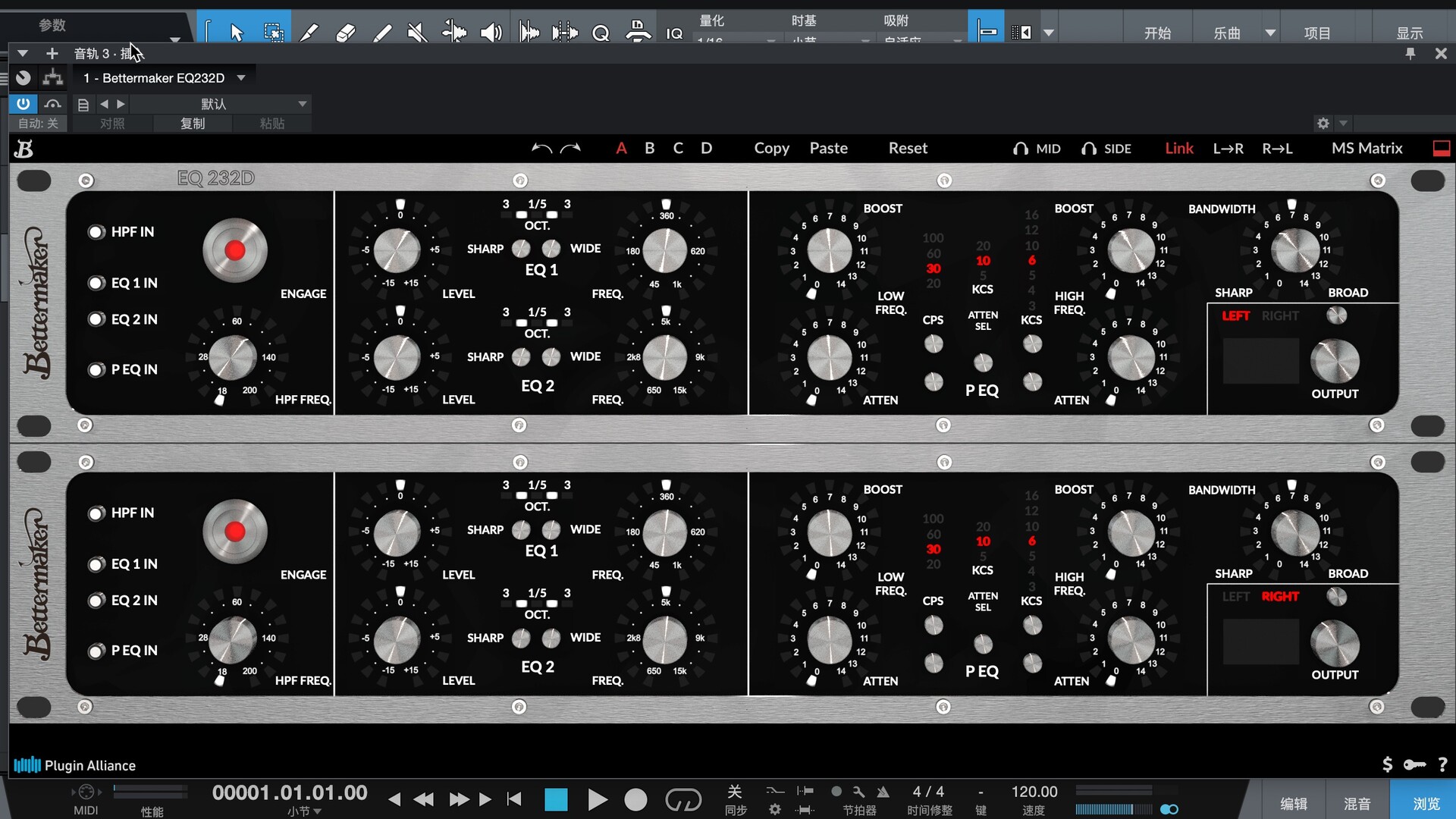The image size is (1456, 819).
Task: Click the Bettermaker B logo icon
Action: pyautogui.click(x=24, y=149)
